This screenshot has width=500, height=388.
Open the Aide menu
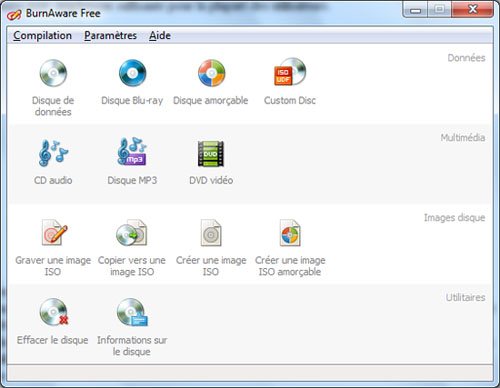click(160, 36)
